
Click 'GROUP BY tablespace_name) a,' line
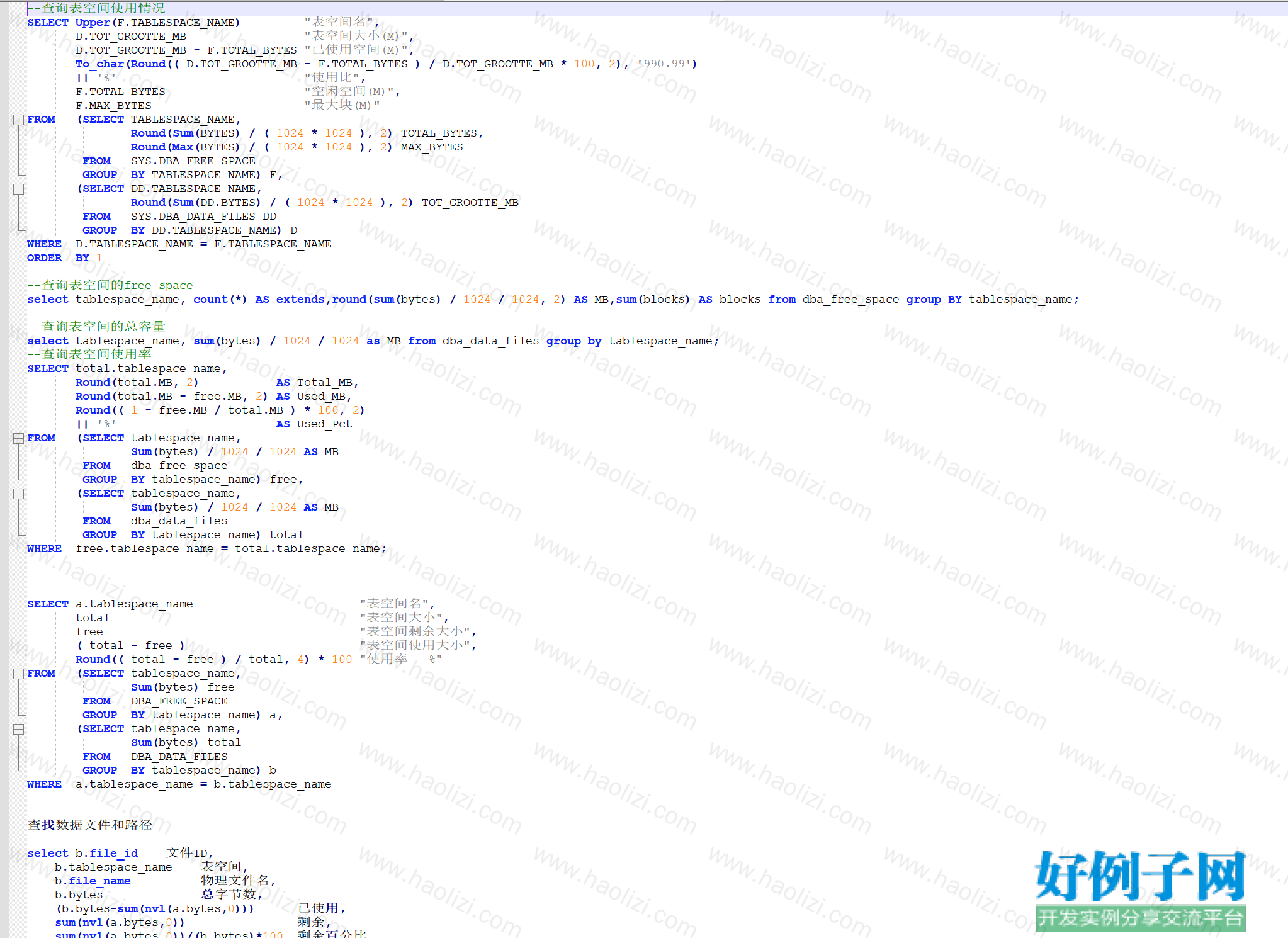[x=183, y=715]
